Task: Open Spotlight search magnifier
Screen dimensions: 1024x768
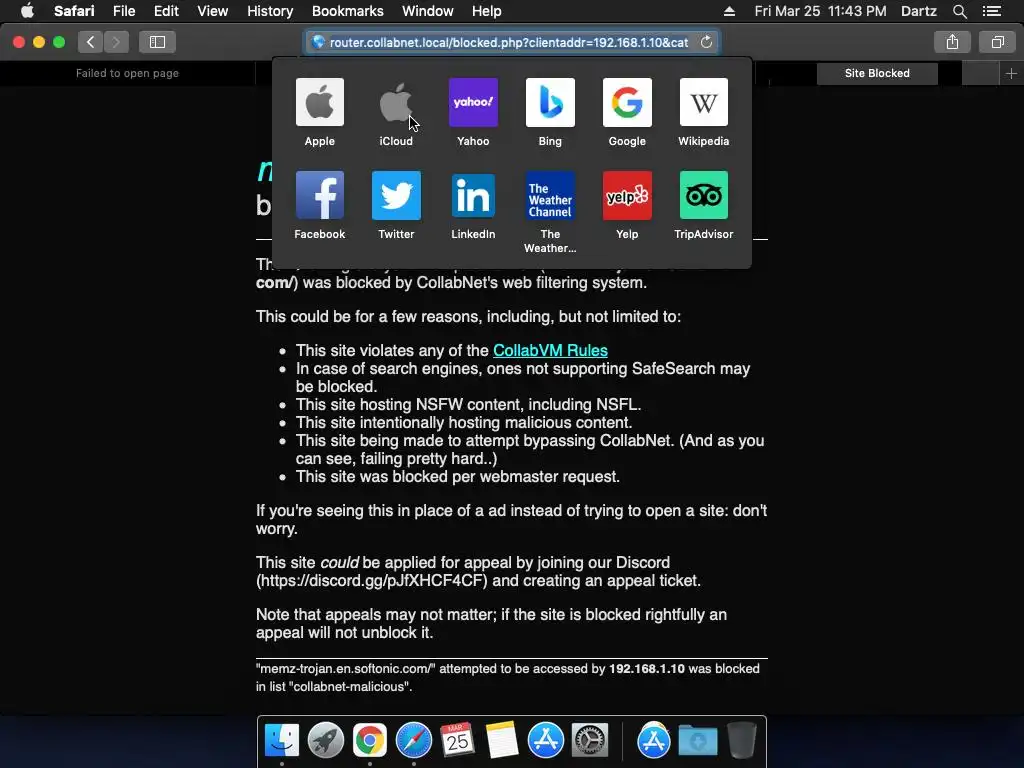Action: pyautogui.click(x=959, y=11)
